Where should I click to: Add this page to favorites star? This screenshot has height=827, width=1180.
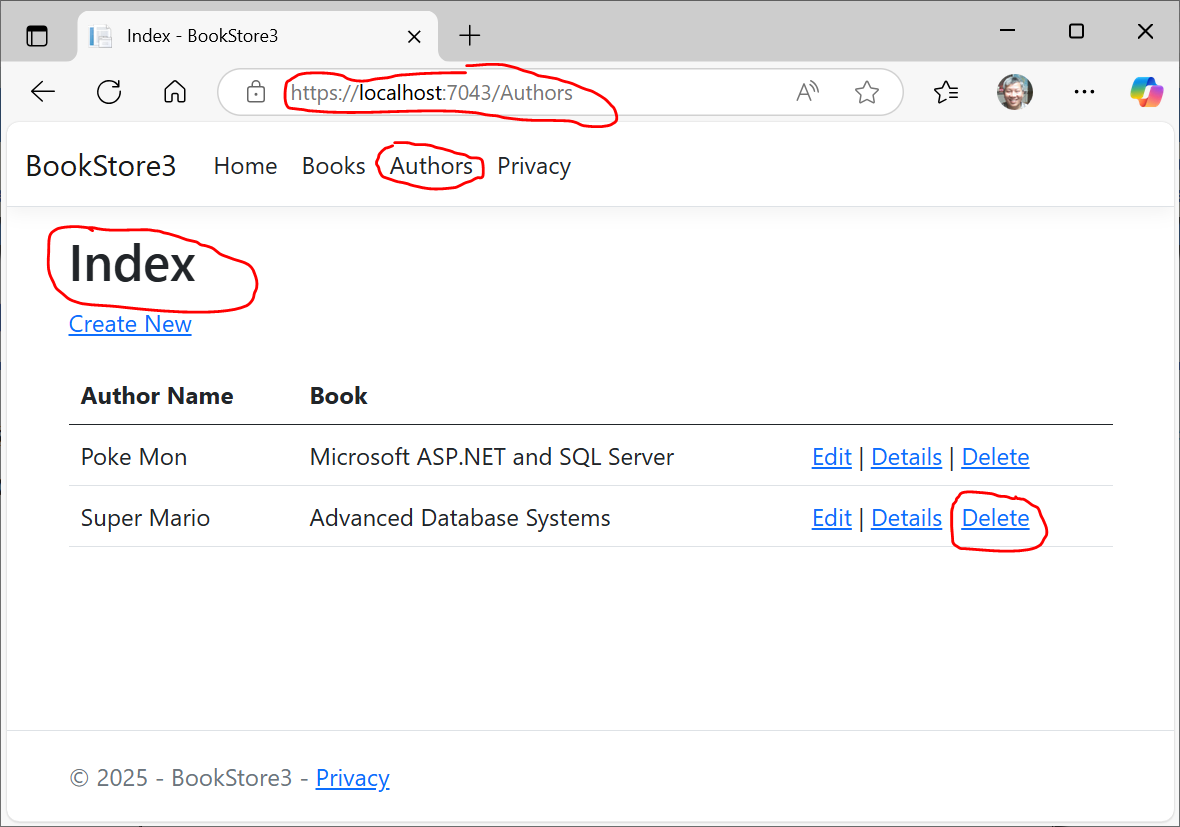(867, 92)
